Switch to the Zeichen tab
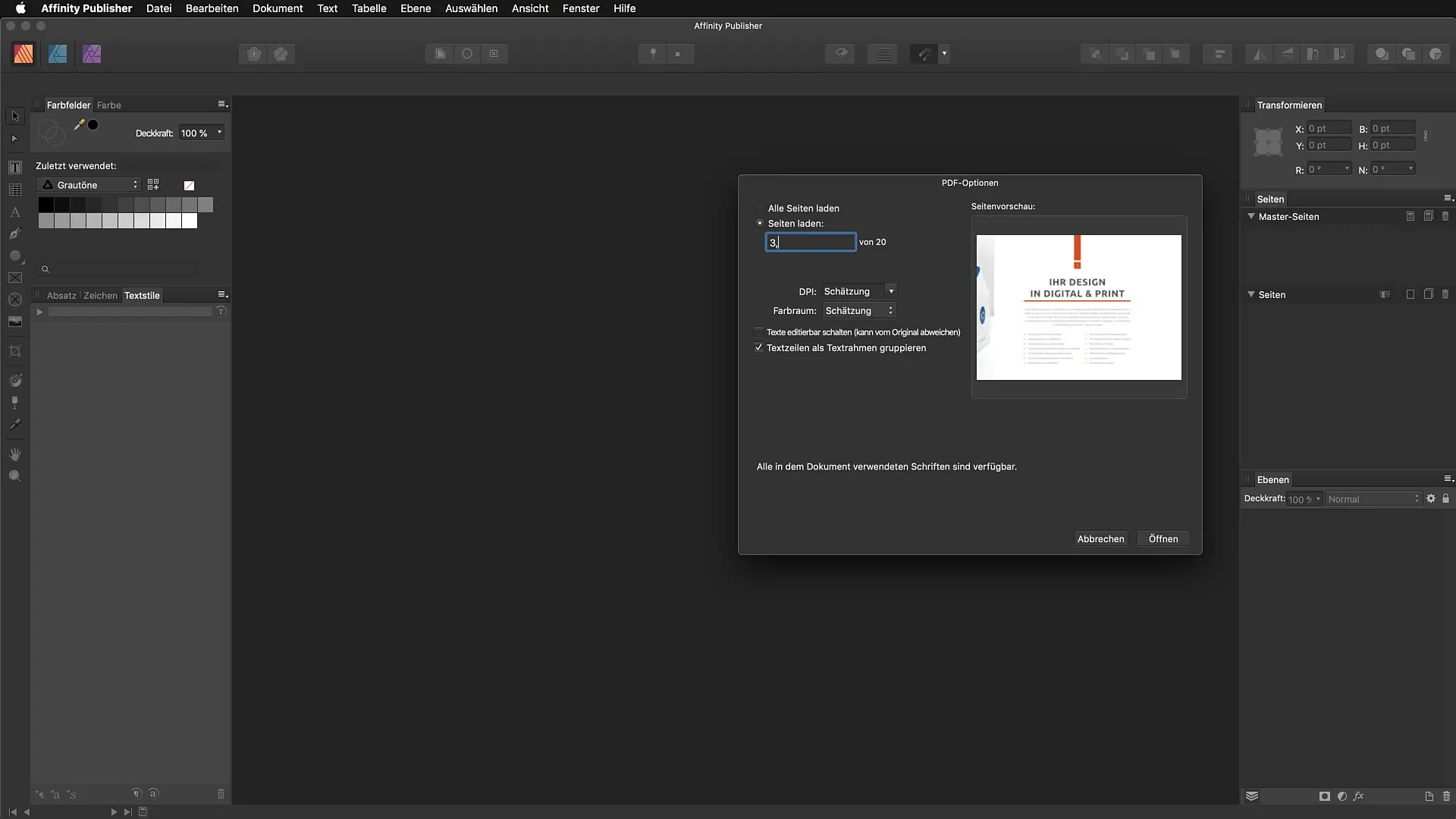1456x819 pixels. (x=100, y=295)
